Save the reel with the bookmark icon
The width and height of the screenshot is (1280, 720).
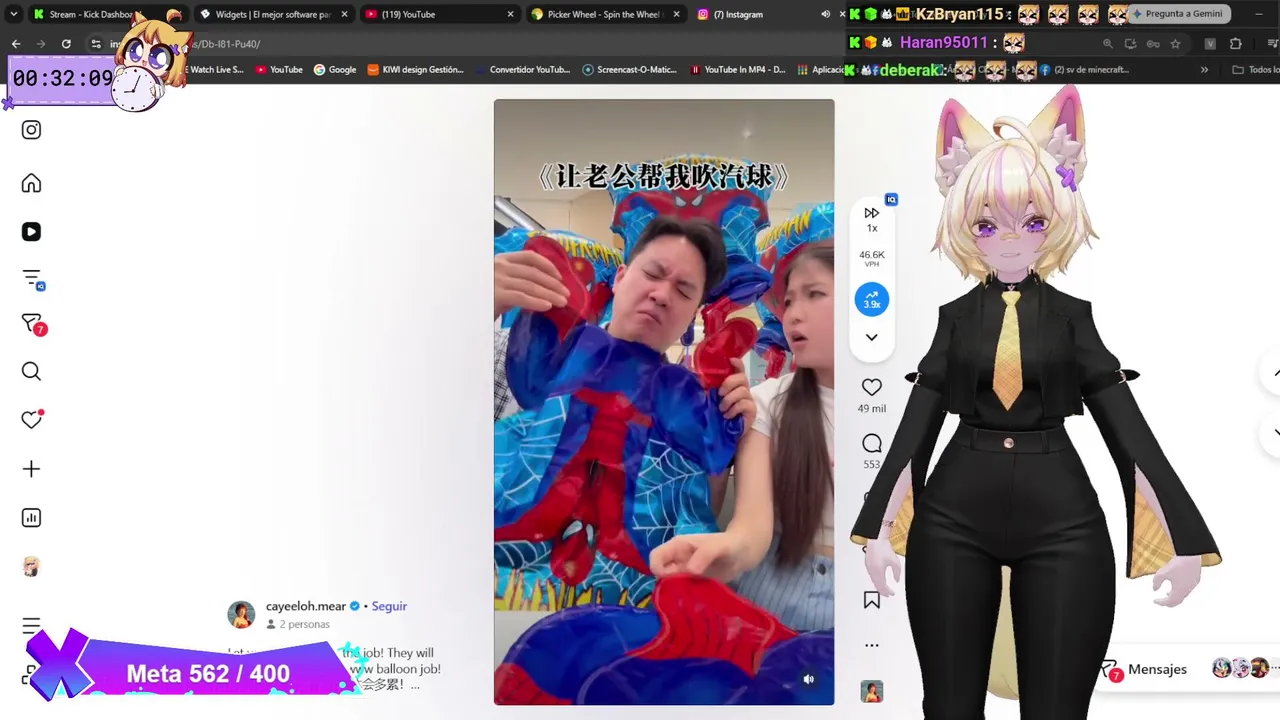872,600
